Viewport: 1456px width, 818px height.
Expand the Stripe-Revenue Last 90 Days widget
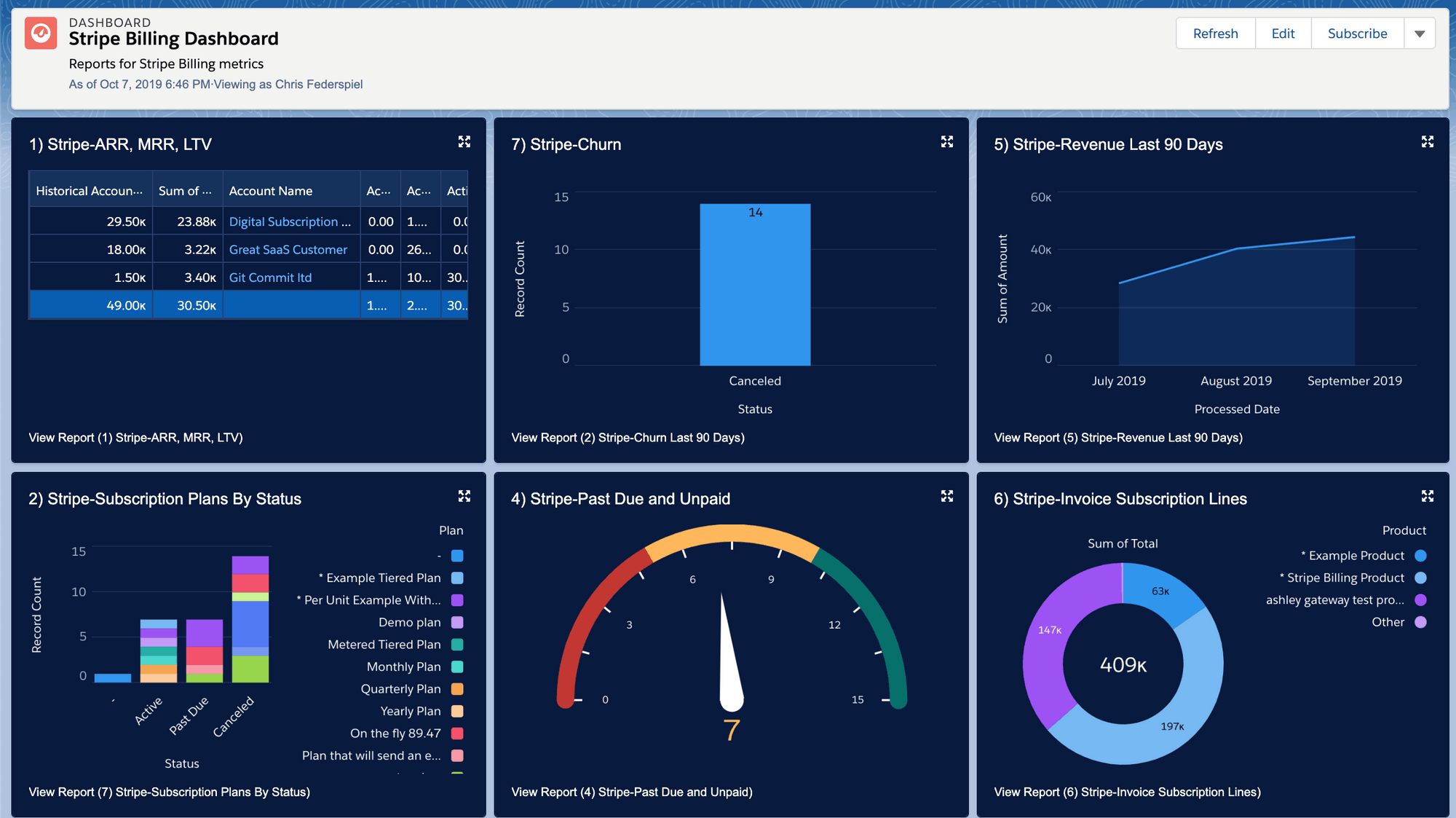1428,141
